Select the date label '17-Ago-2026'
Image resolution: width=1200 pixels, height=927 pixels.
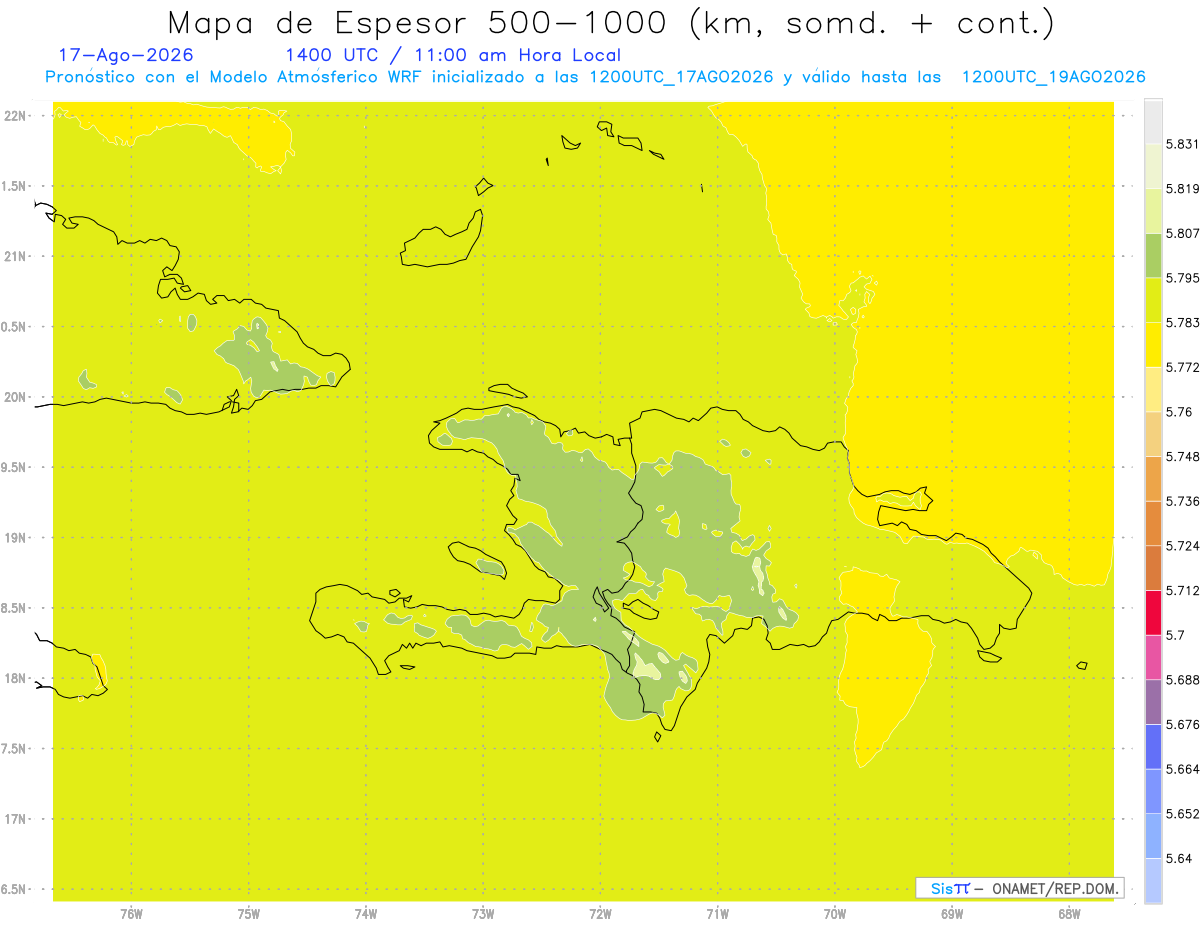[x=126, y=55]
